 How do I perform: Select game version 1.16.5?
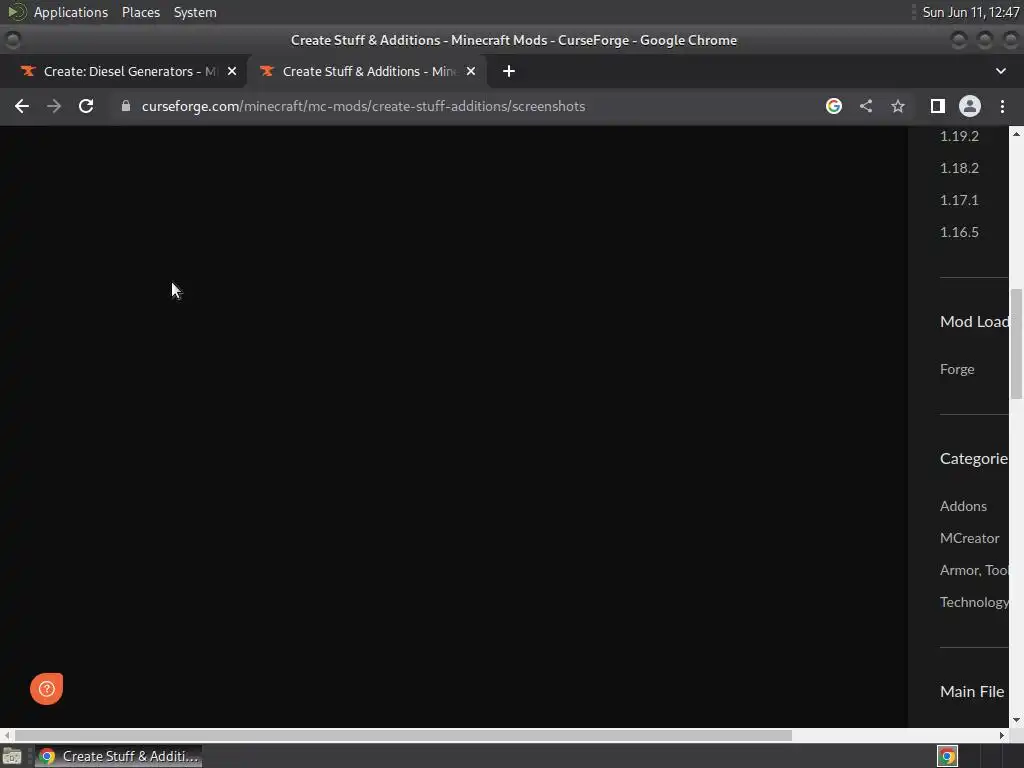959,232
